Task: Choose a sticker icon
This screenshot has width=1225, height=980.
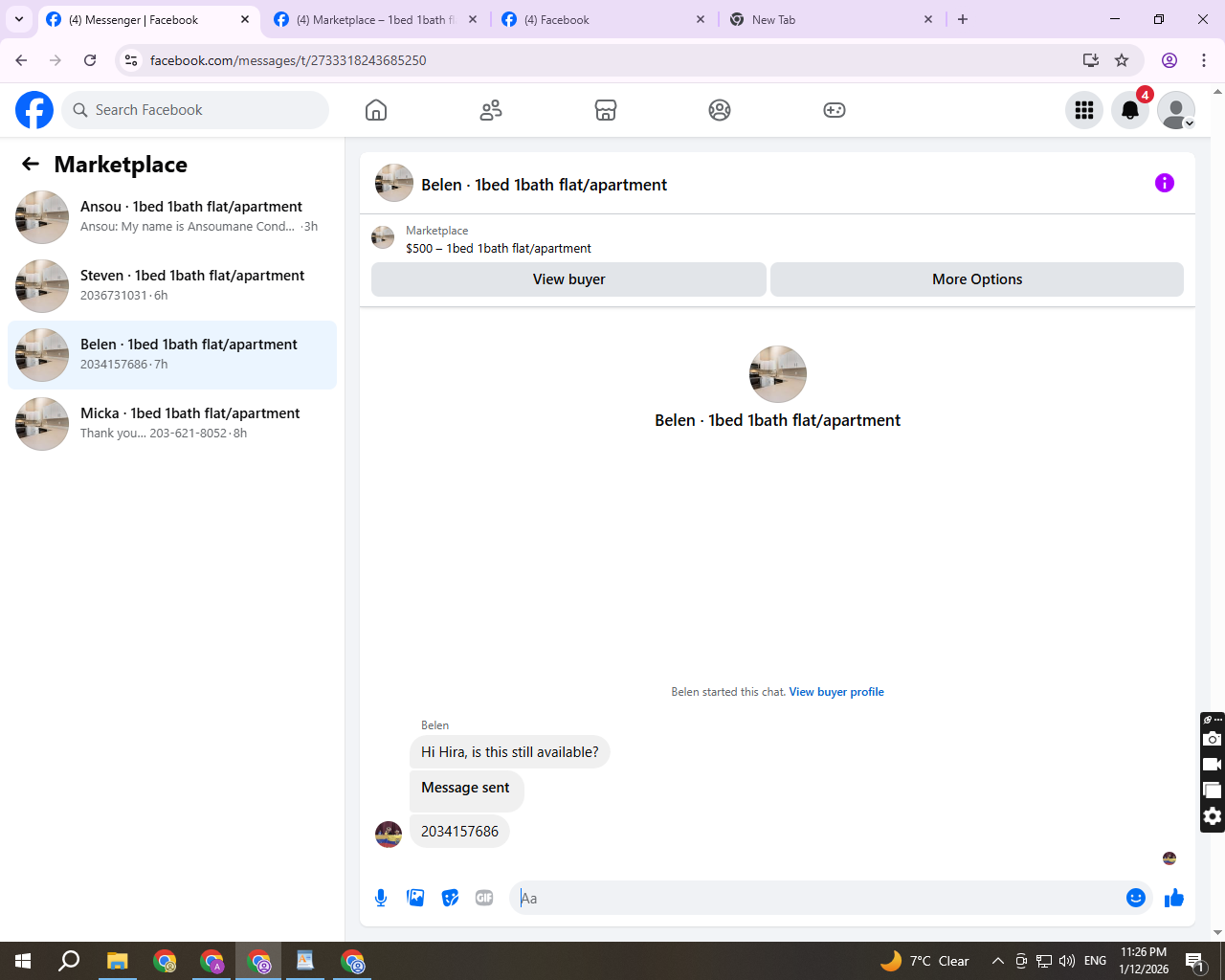Action: coord(450,898)
